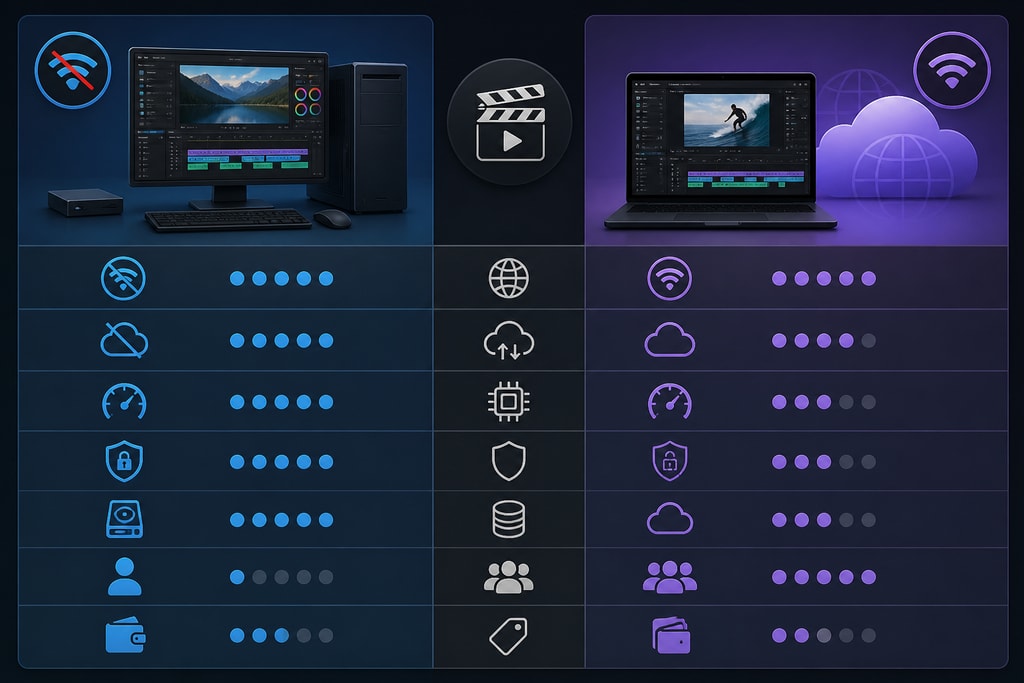Click the desktop keyboard

pyautogui.click(x=229, y=219)
